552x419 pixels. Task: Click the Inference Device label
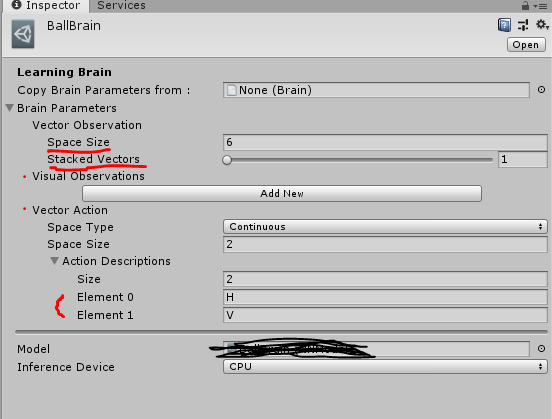[x=66, y=367]
